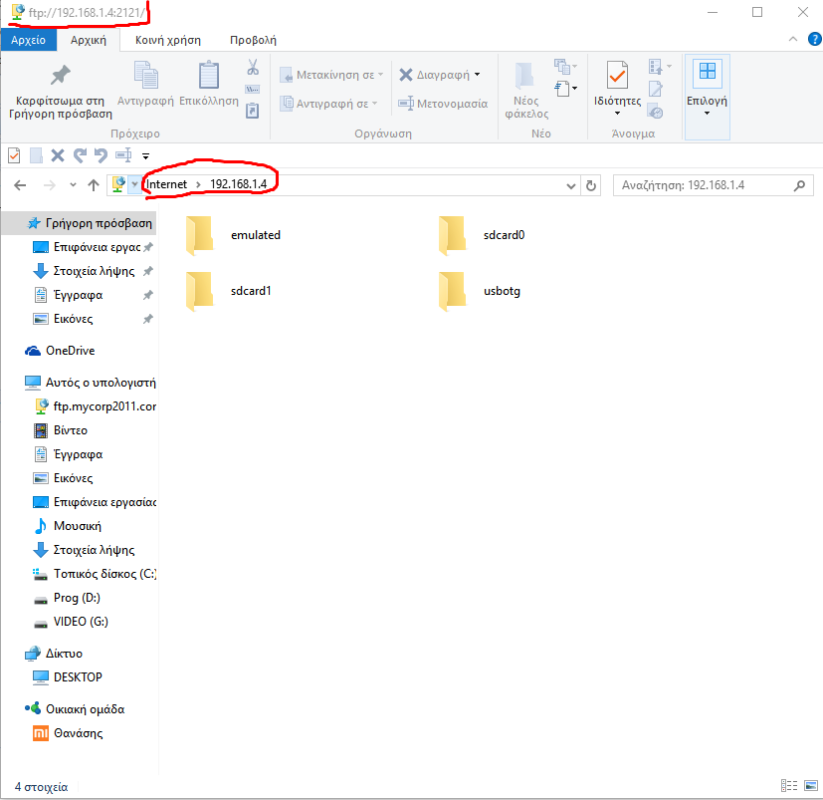The height and width of the screenshot is (800, 823).
Task: Click the Αναζήτηση search box
Action: pyautogui.click(x=700, y=185)
